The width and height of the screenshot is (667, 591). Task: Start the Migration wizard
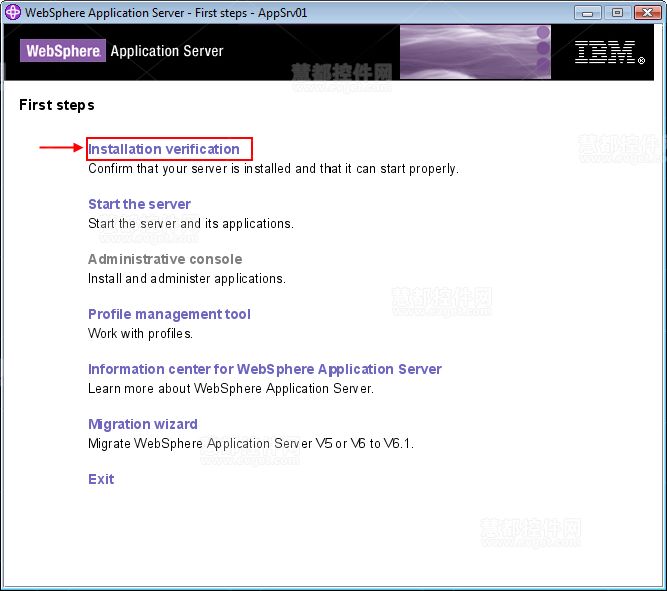click(143, 424)
